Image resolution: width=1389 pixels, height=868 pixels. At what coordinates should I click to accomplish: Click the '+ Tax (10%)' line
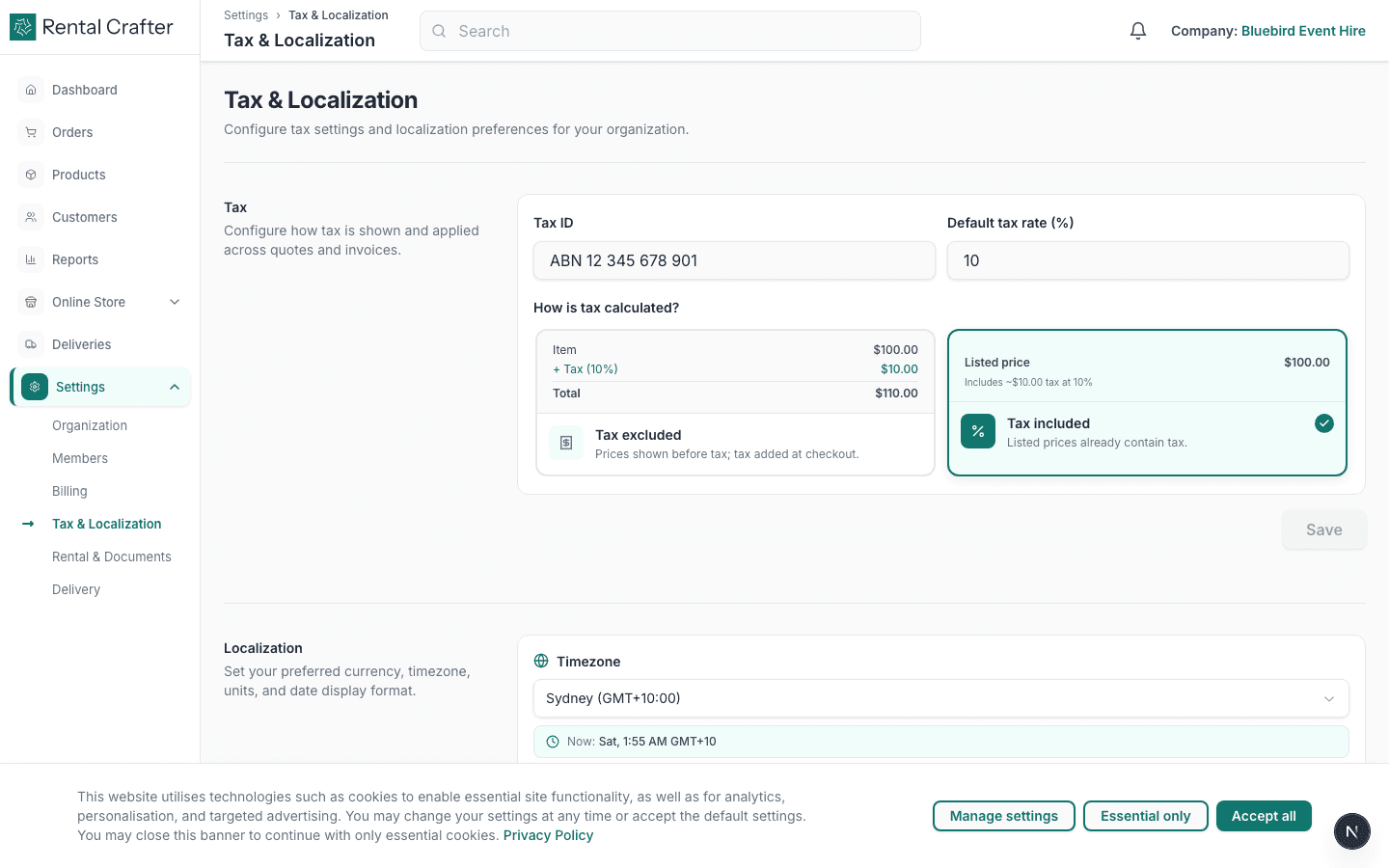coord(586,369)
